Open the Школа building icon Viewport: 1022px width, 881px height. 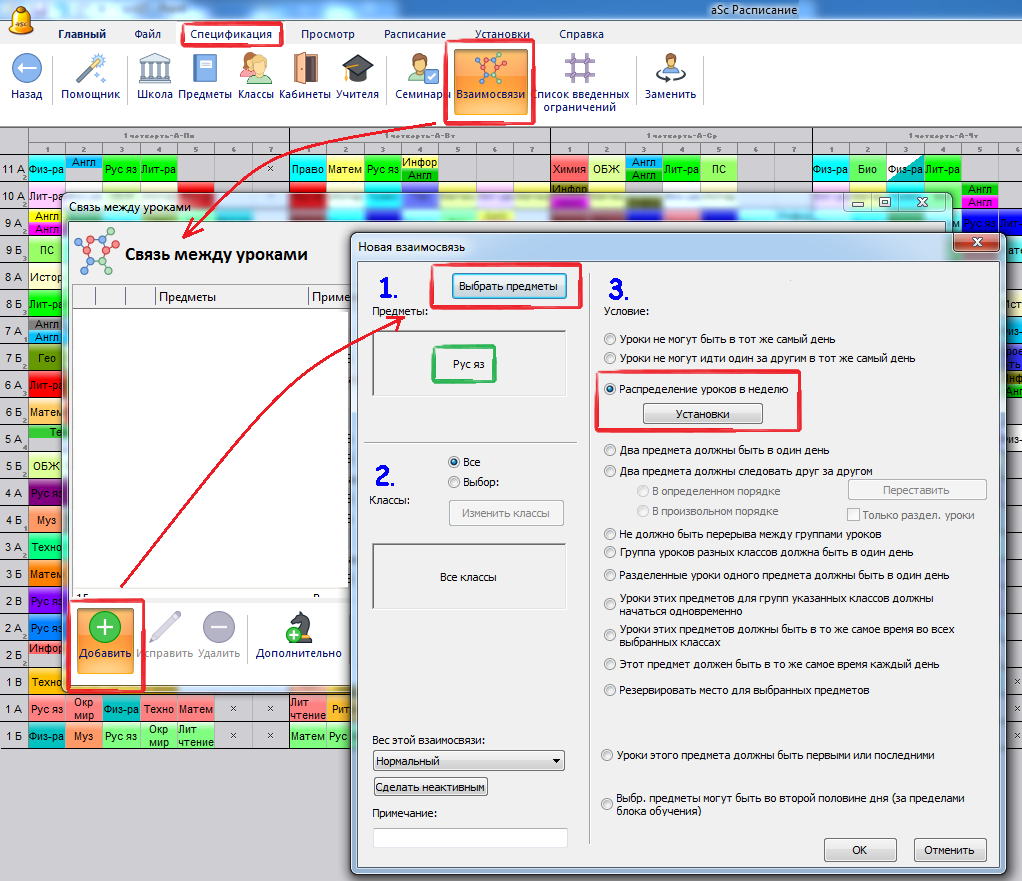[154, 69]
